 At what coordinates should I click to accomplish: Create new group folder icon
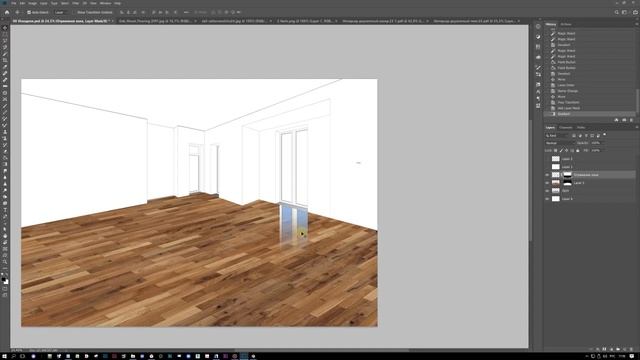pyautogui.click(x=618, y=349)
